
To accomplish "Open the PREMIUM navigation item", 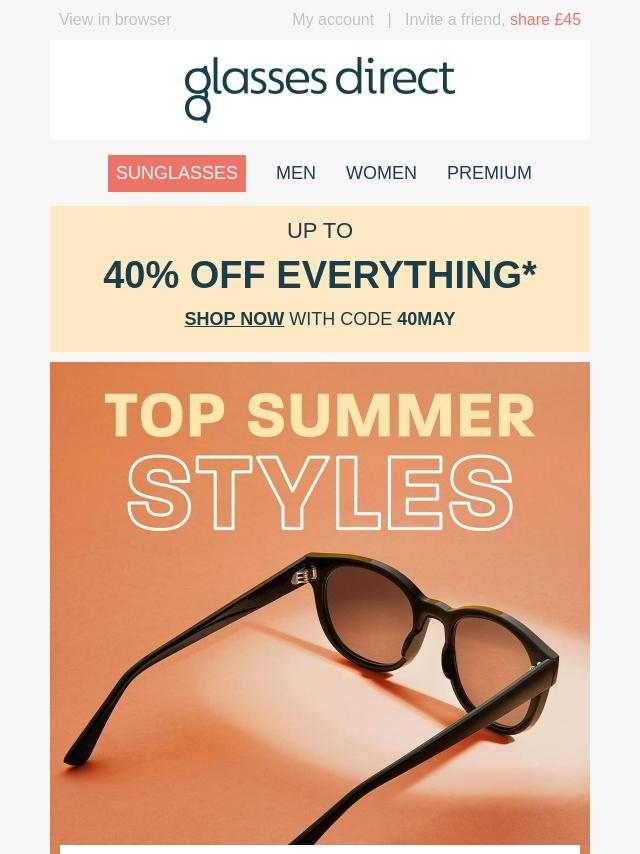I will [489, 173].
